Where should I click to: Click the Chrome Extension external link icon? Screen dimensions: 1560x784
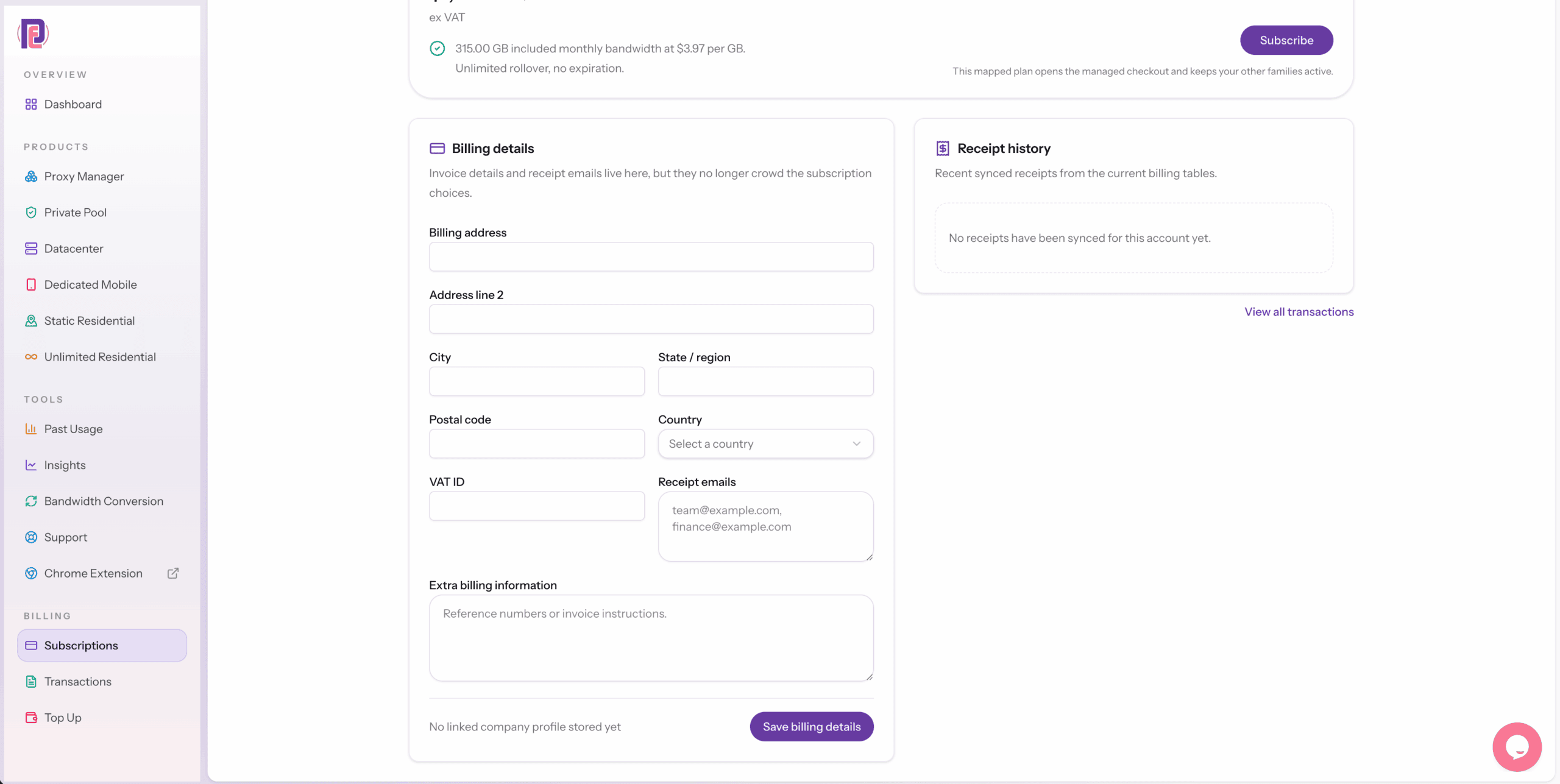(x=173, y=573)
